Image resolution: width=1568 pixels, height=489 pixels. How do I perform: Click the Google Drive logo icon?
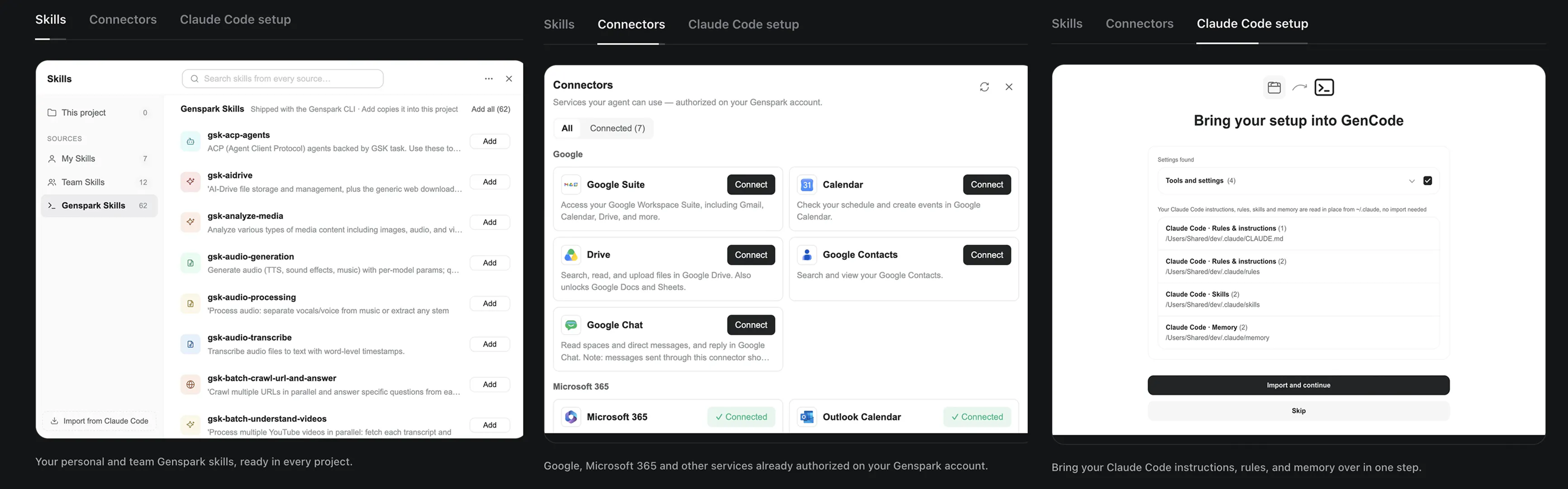(571, 254)
